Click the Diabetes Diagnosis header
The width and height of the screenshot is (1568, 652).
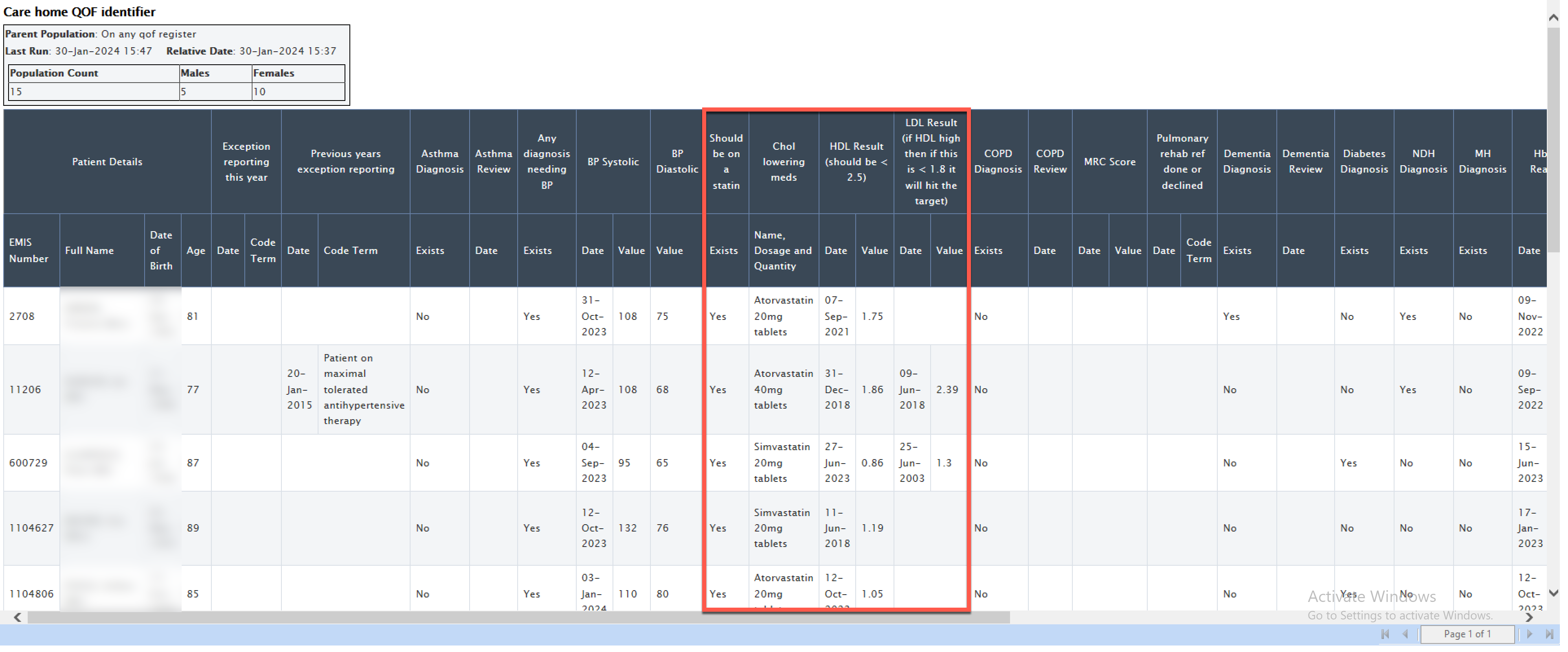point(1364,162)
